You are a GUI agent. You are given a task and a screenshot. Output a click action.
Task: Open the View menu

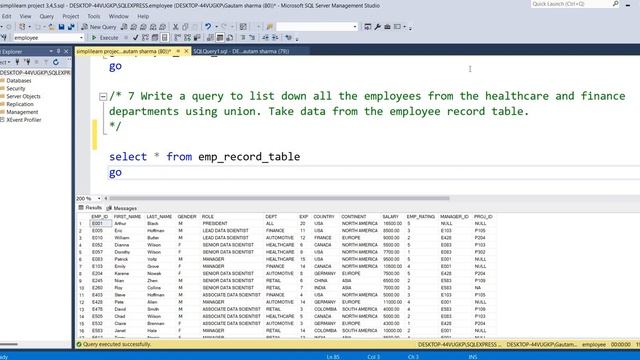[x=25, y=16]
